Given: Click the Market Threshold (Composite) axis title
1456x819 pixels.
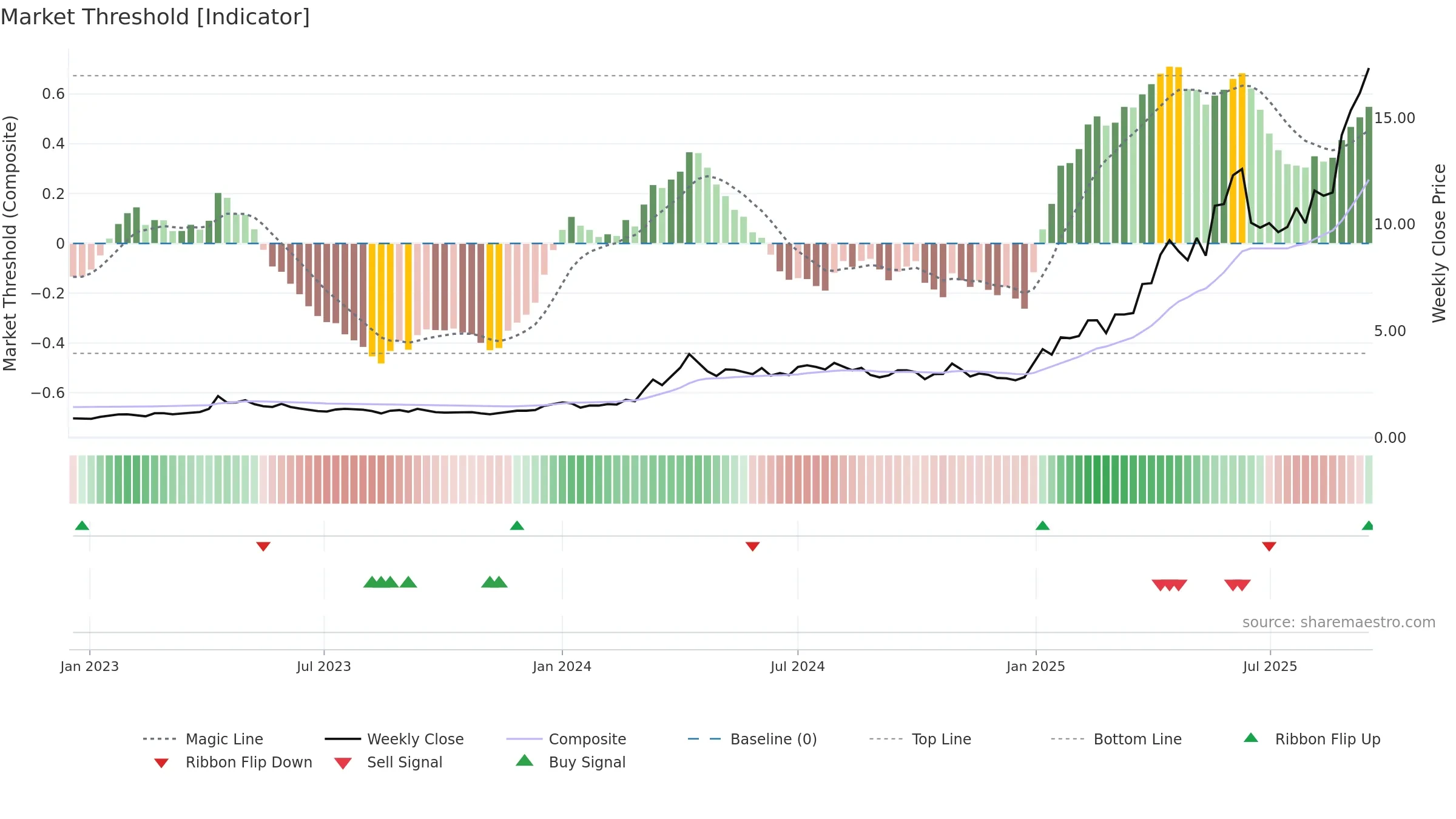Looking at the screenshot, I should pyautogui.click(x=10, y=243).
